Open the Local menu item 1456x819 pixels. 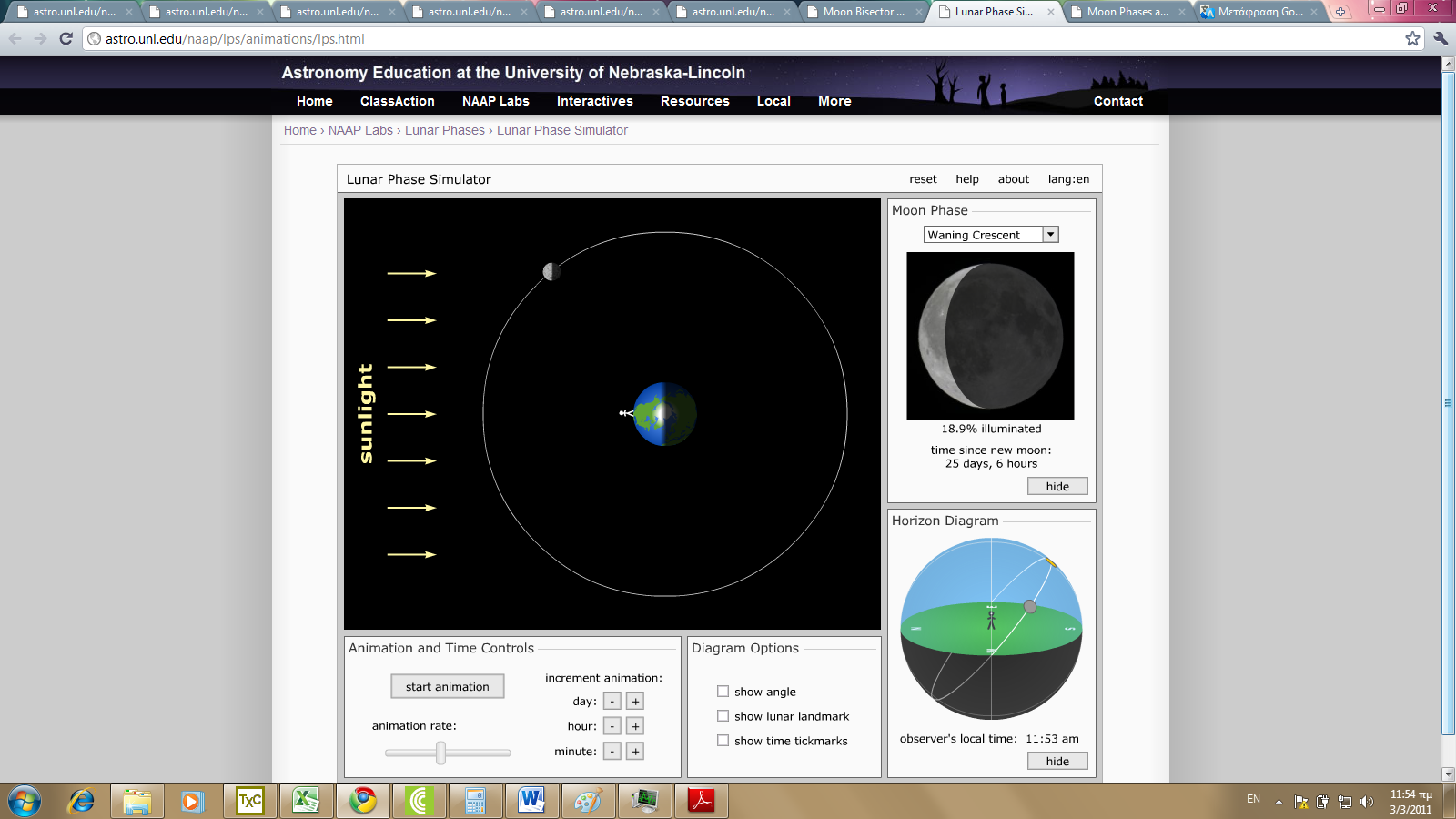(773, 101)
